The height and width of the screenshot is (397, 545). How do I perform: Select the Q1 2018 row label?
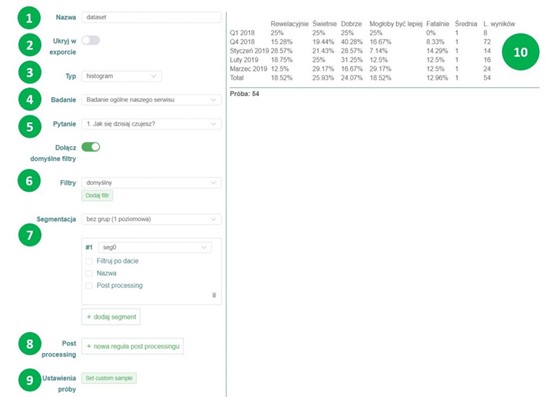tap(242, 33)
